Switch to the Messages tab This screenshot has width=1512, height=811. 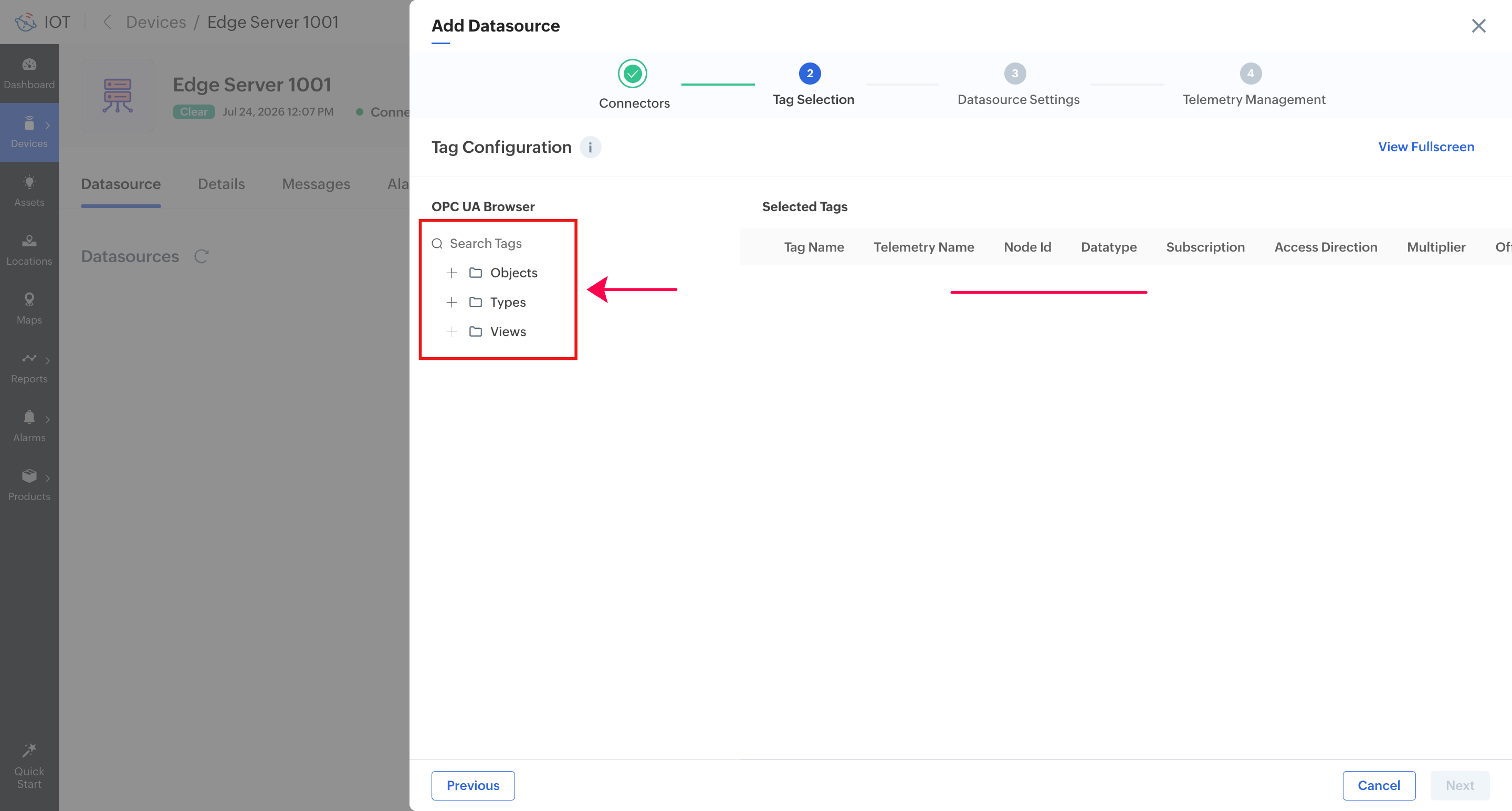[316, 184]
